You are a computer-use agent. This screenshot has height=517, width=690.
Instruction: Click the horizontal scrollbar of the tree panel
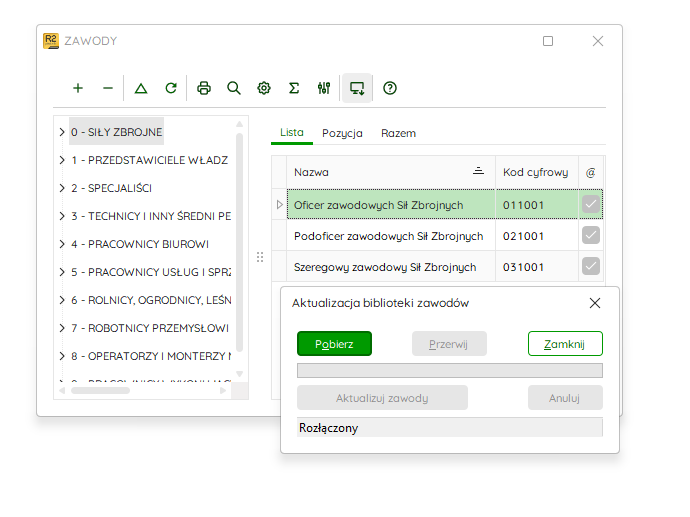click(x=143, y=390)
